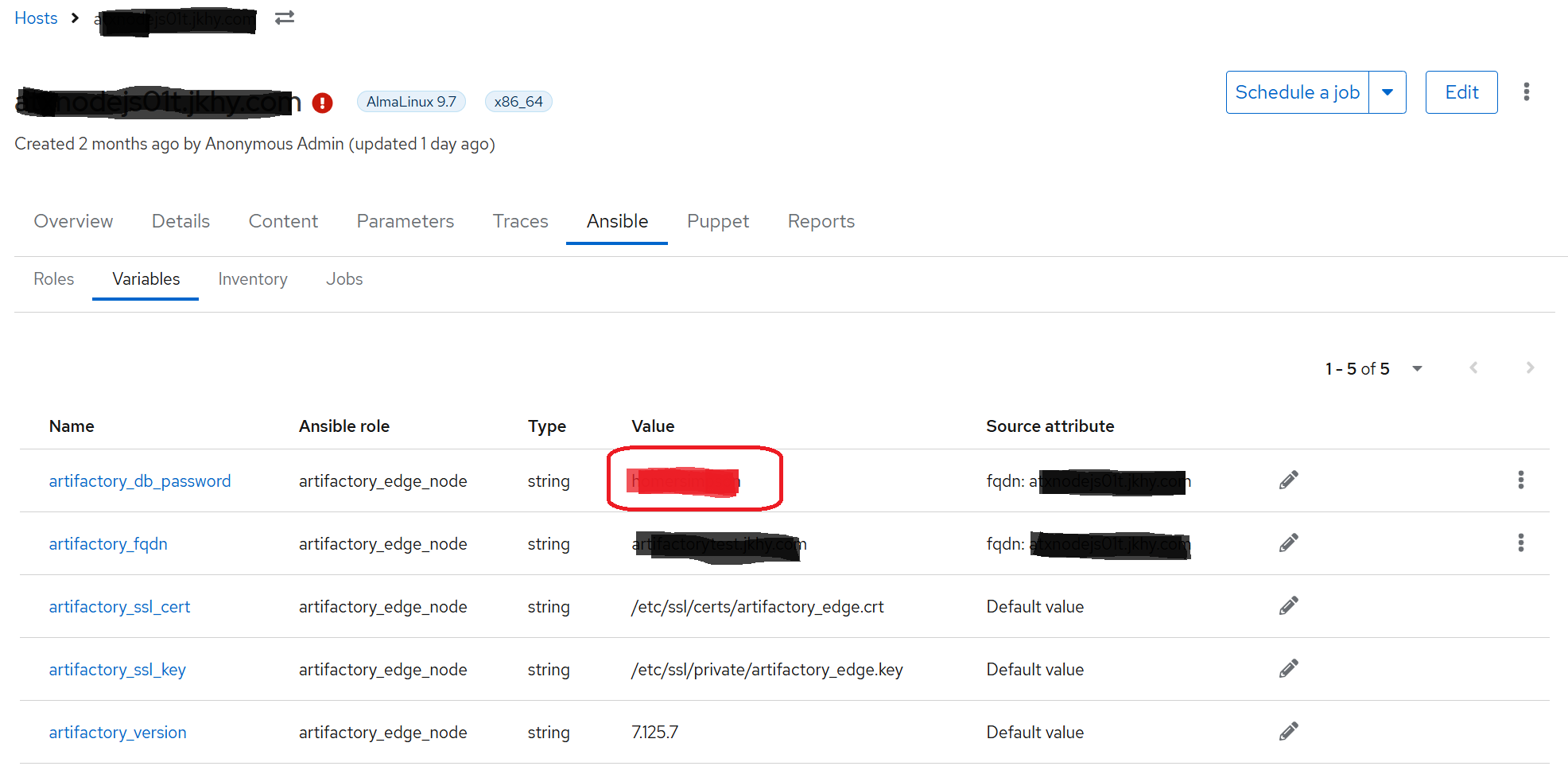The width and height of the screenshot is (1568, 770).
Task: Click the red host status error icon
Action: click(322, 103)
